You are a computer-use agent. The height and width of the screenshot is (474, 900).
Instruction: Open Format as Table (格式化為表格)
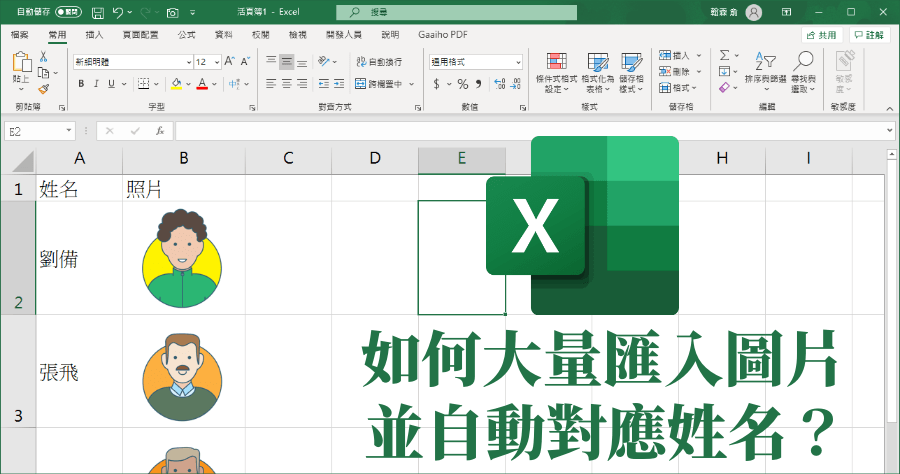tap(598, 73)
